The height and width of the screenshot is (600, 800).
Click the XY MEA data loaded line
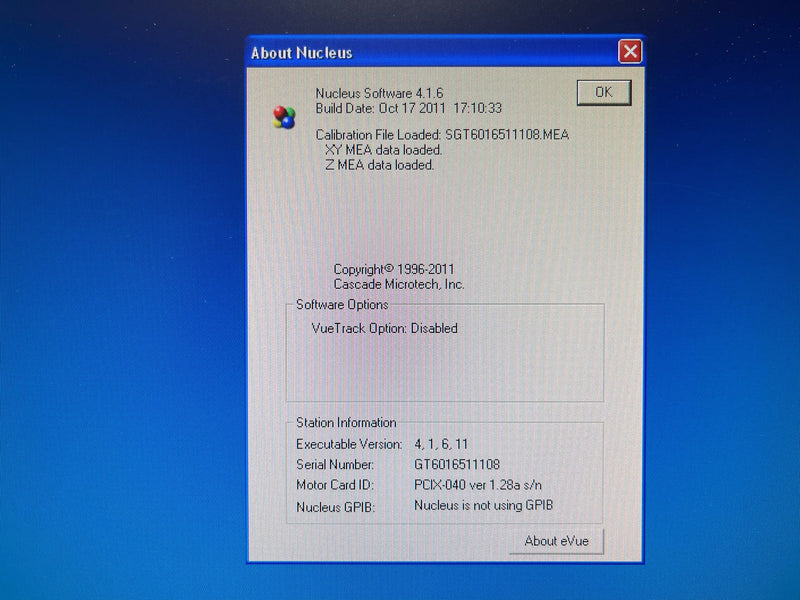click(x=383, y=150)
